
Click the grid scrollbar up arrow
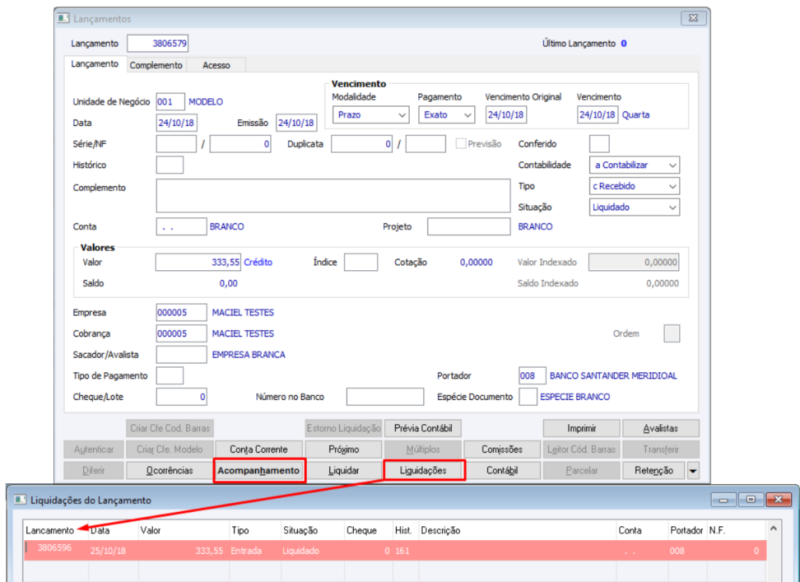click(x=773, y=529)
